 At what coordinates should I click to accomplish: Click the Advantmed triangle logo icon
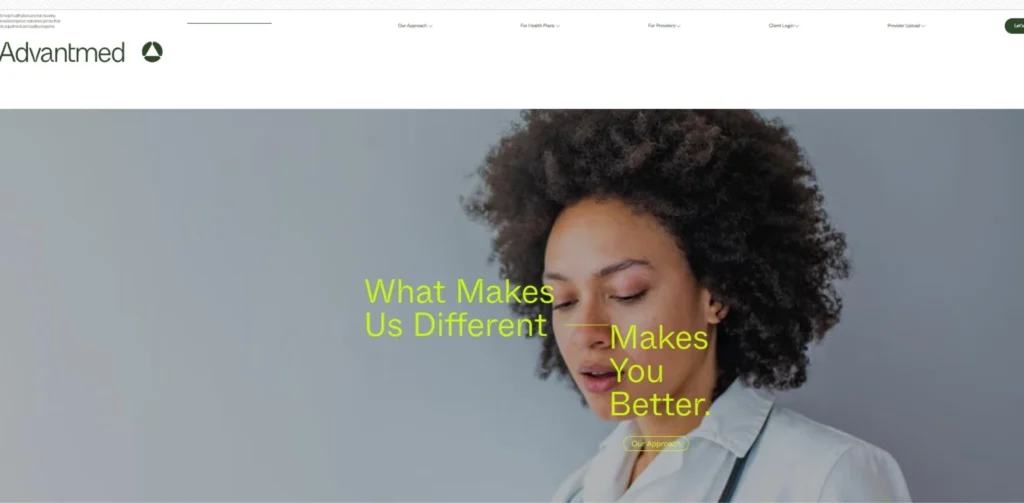coord(152,52)
